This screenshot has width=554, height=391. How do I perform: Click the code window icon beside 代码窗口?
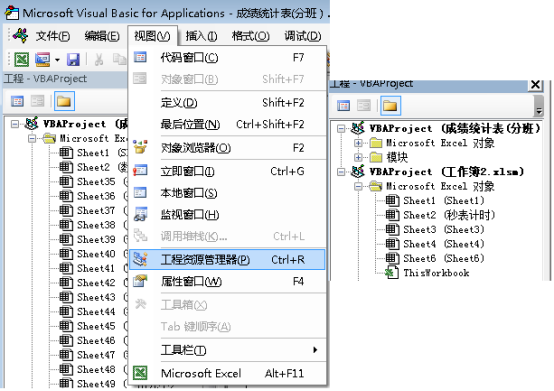click(x=140, y=57)
